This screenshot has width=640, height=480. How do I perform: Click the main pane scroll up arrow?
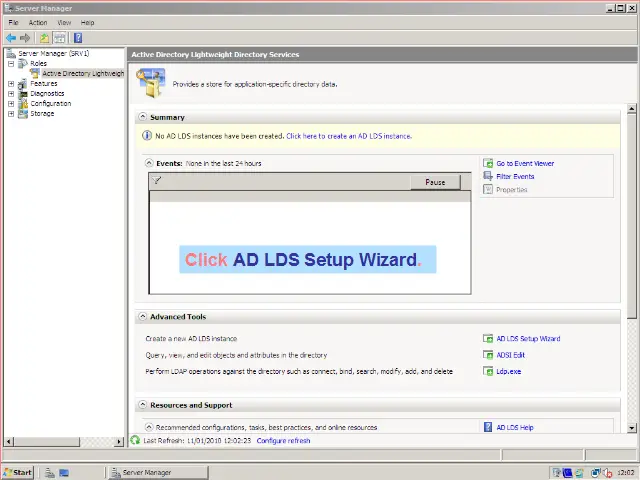click(x=631, y=108)
